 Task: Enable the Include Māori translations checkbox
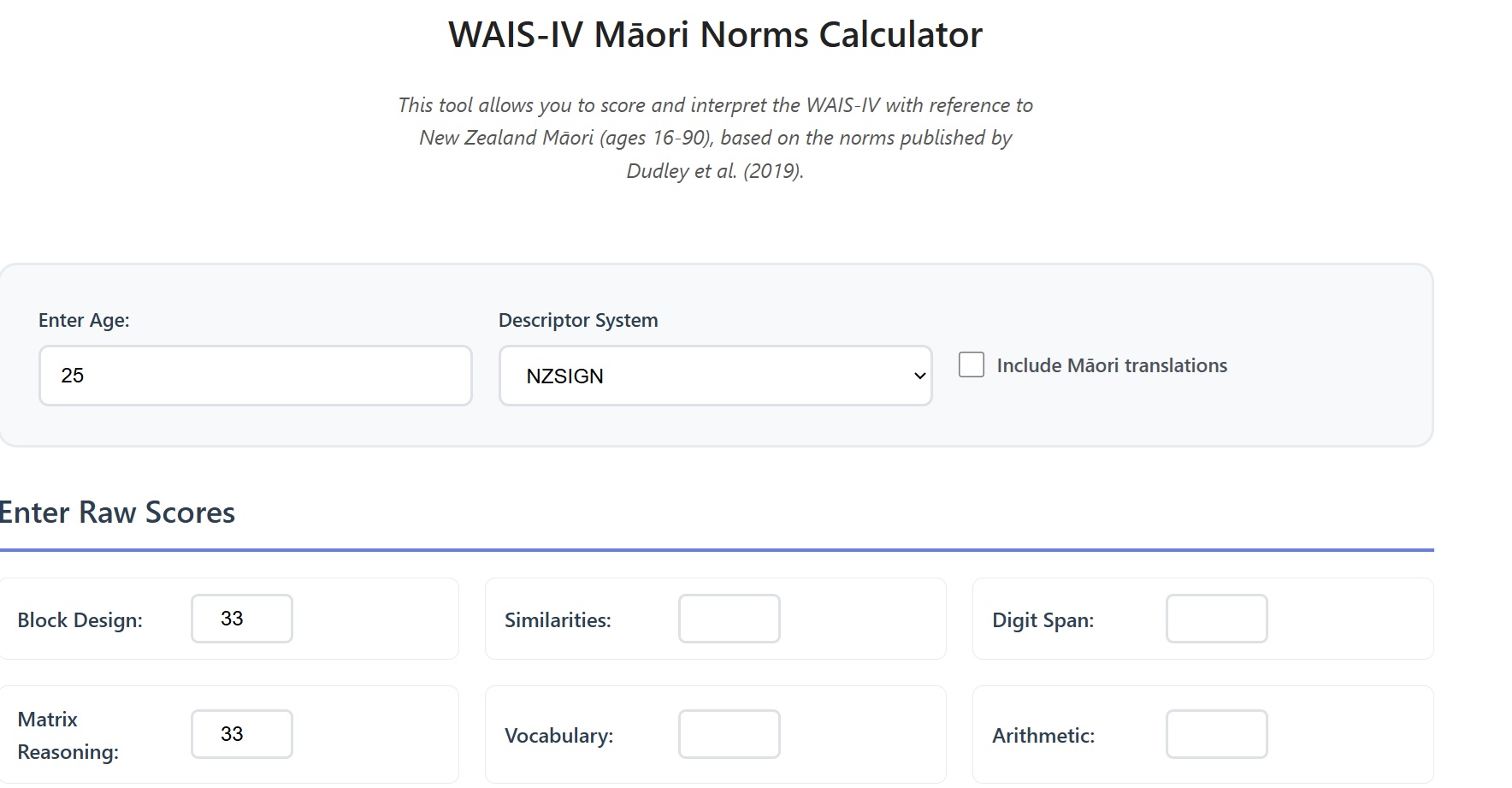pyautogui.click(x=972, y=364)
